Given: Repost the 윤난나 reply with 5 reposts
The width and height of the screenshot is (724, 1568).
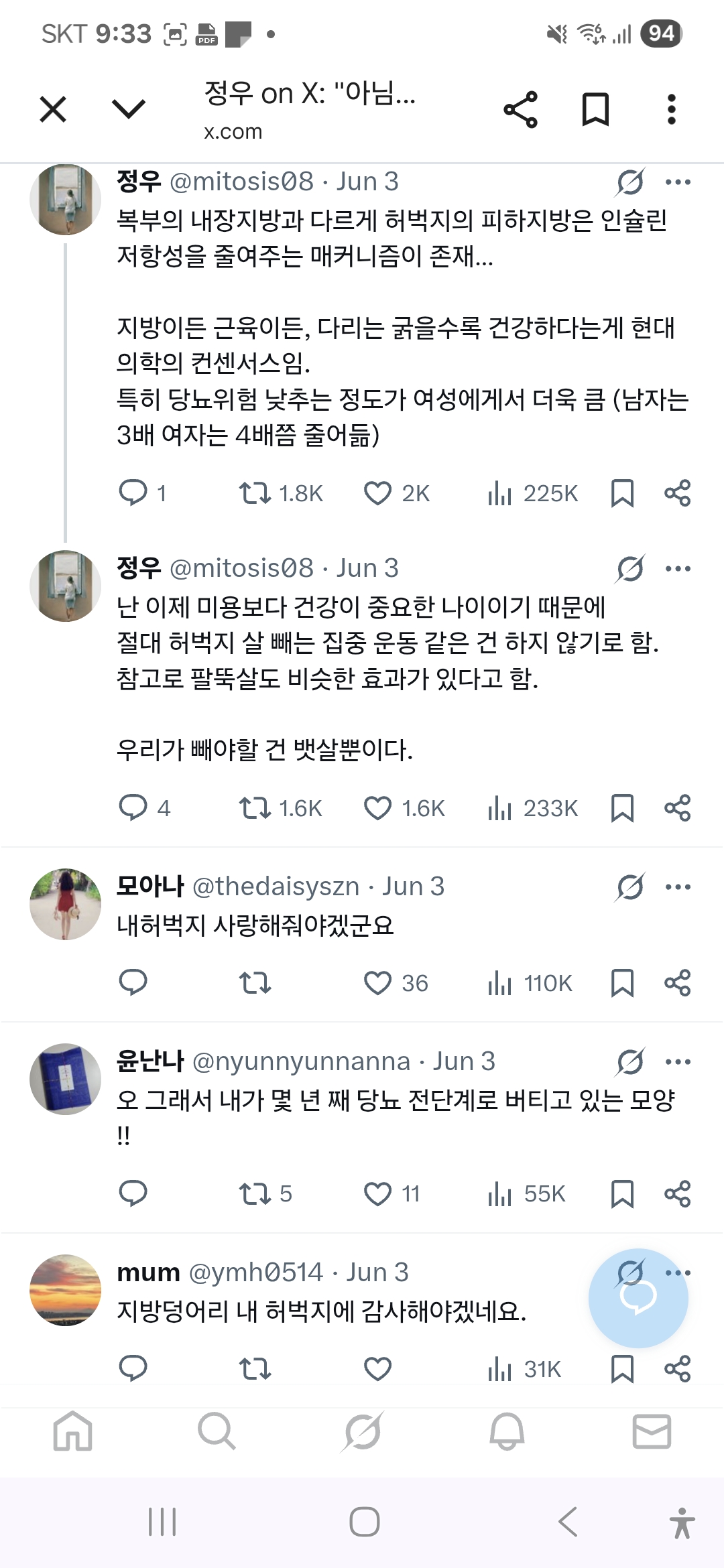Looking at the screenshot, I should pyautogui.click(x=255, y=1193).
